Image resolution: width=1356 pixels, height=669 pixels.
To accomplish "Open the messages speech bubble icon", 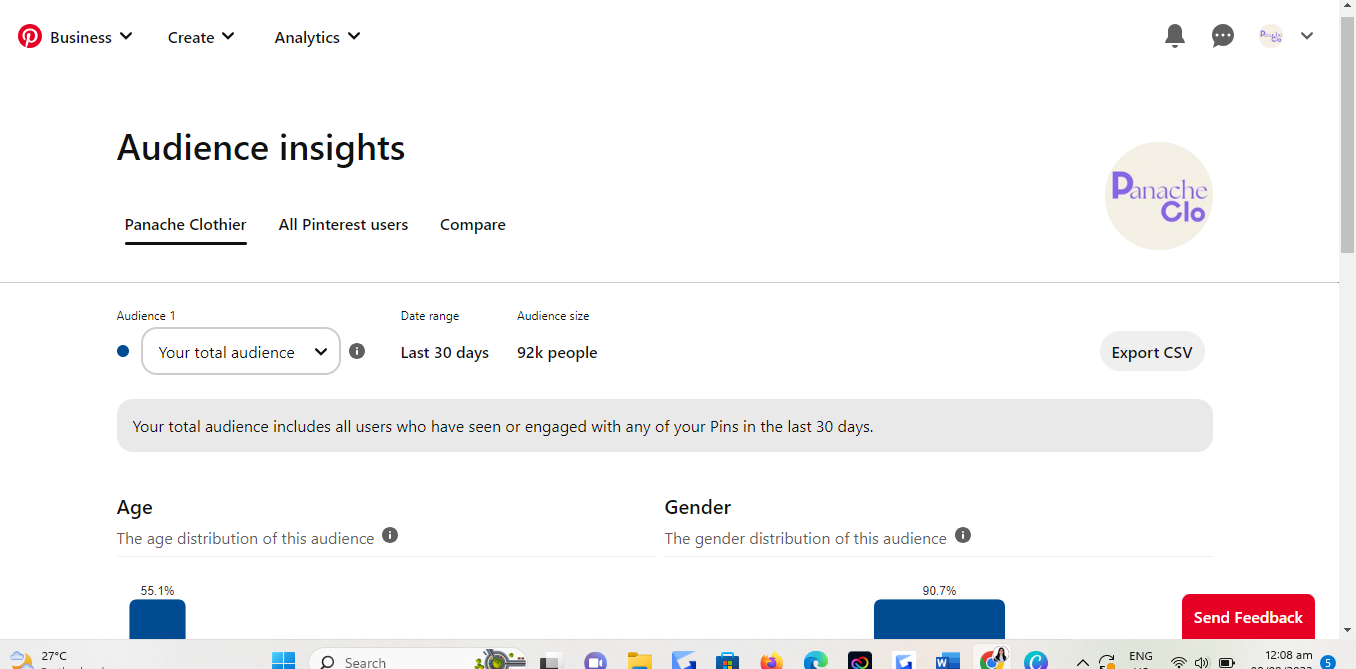I will 1223,36.
